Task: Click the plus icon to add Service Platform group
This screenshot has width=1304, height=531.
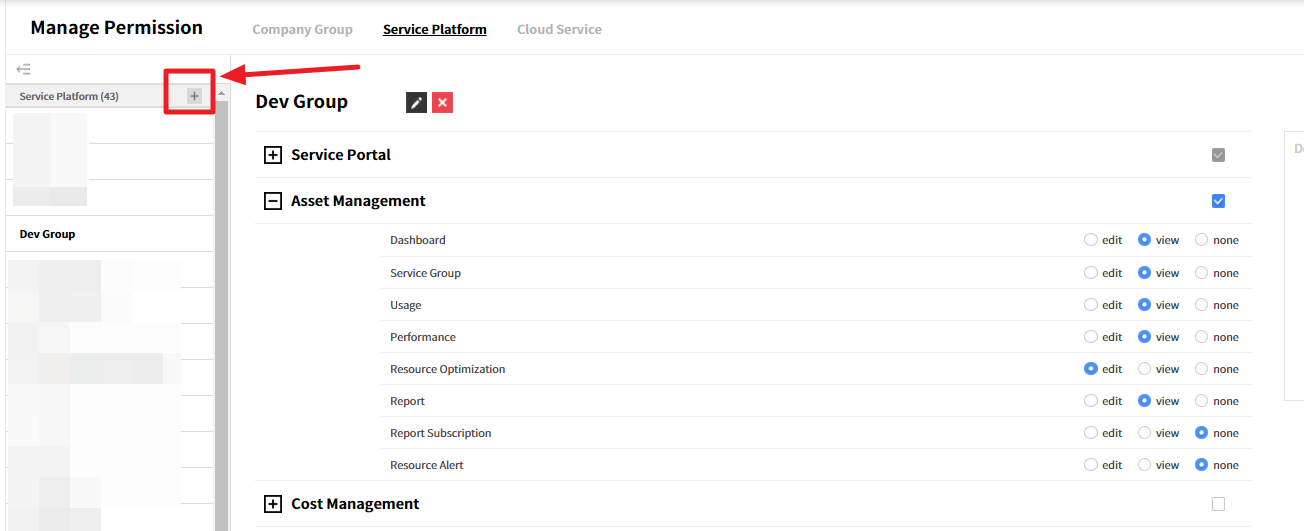Action: pyautogui.click(x=194, y=96)
